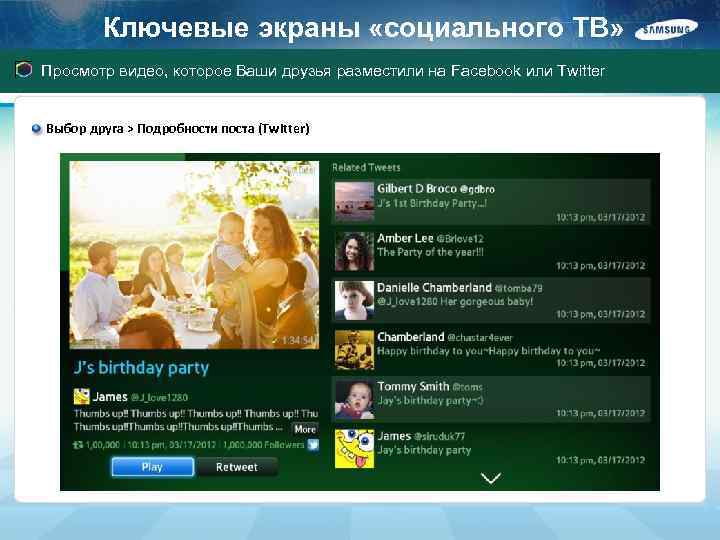The height and width of the screenshot is (540, 720).
Task: Click the name 'Gilbert D Broco'
Action: coord(417,189)
